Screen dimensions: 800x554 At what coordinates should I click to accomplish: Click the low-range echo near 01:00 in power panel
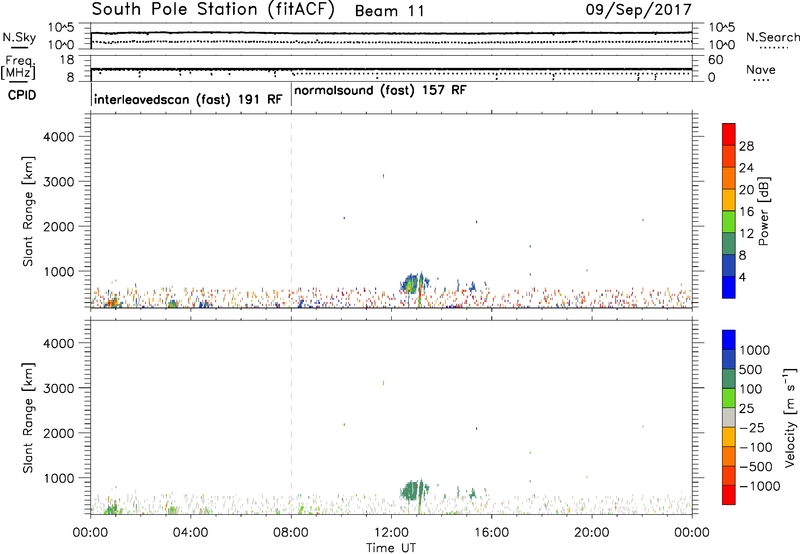111,301
